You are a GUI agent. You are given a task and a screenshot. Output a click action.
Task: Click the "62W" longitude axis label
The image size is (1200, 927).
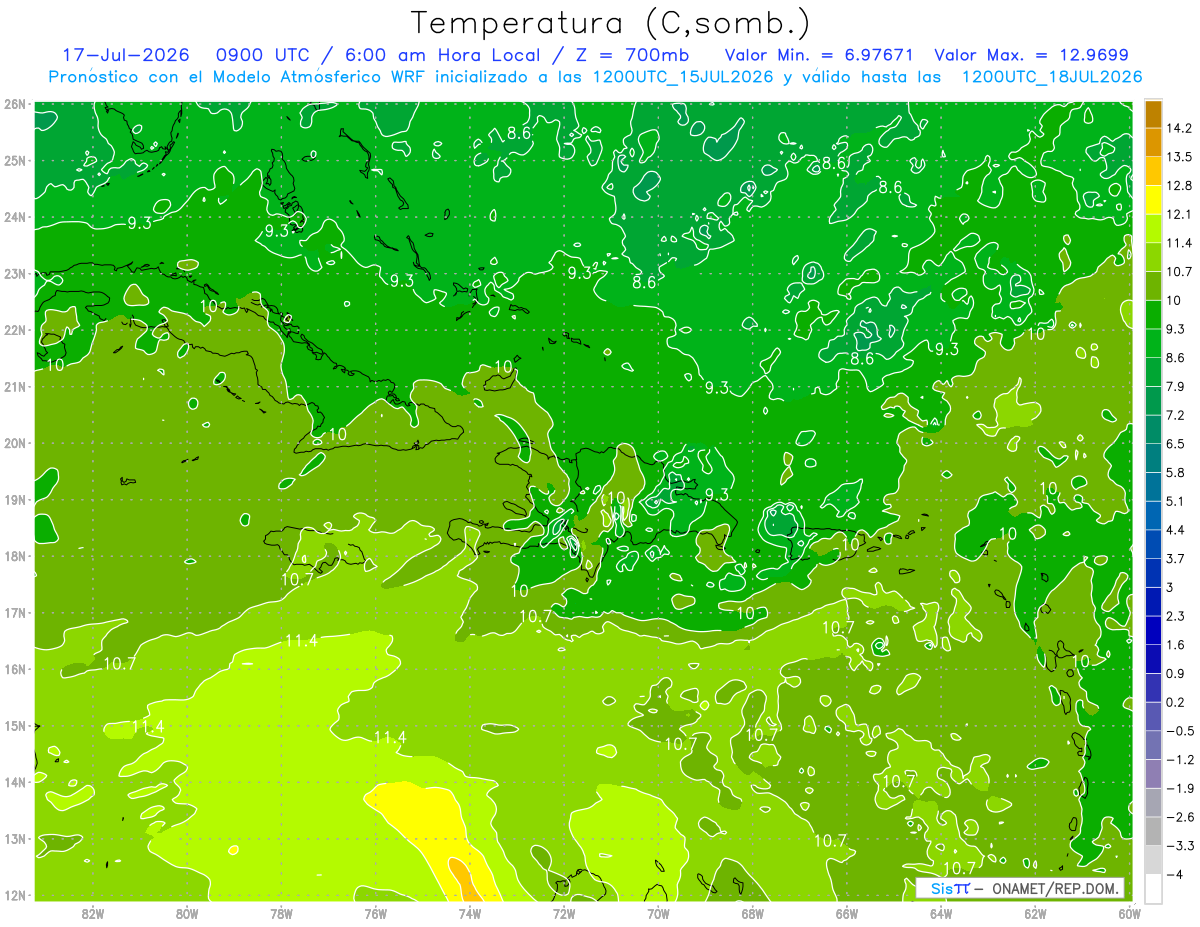(1035, 913)
